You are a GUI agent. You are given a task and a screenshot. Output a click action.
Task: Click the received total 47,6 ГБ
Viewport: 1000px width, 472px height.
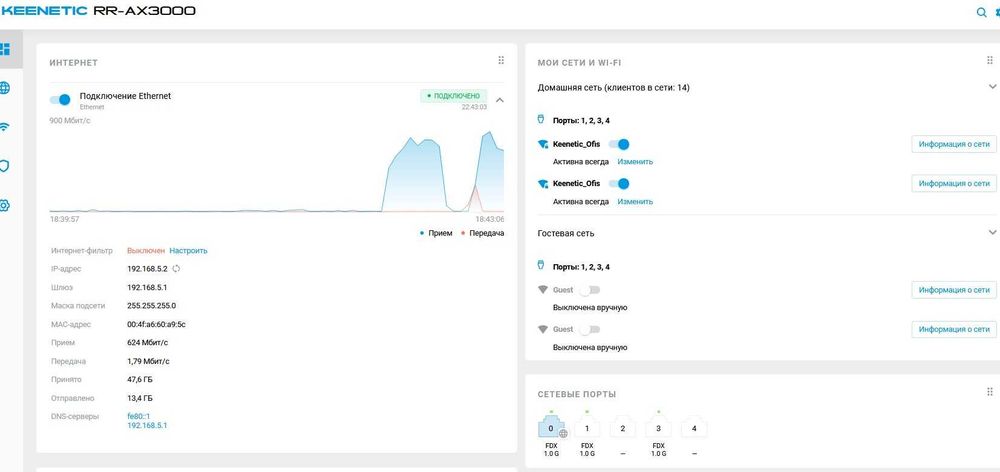pos(140,380)
